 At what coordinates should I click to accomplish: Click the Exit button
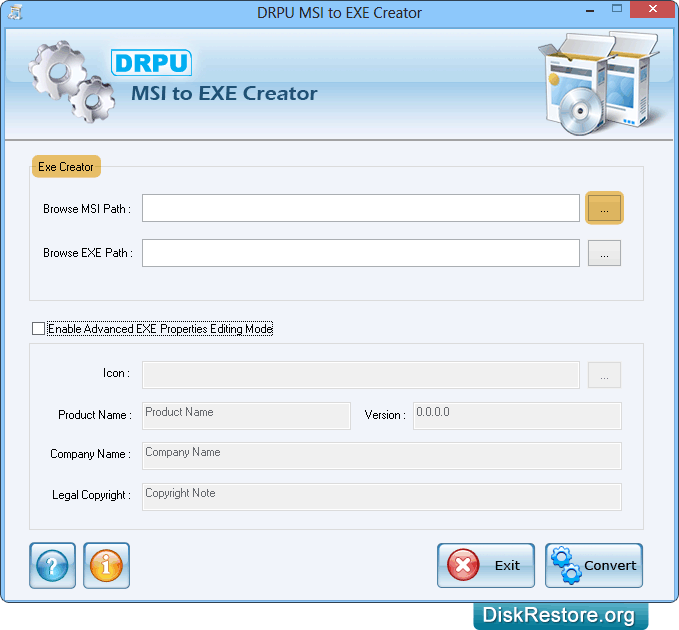coord(486,565)
